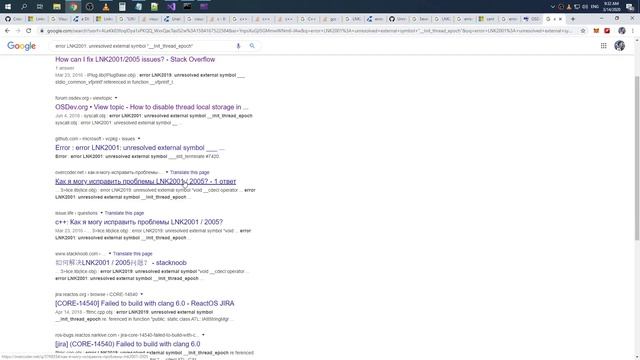Open the taskbar clock and date
Viewport: 640px width, 360px height.
tap(611, 7)
